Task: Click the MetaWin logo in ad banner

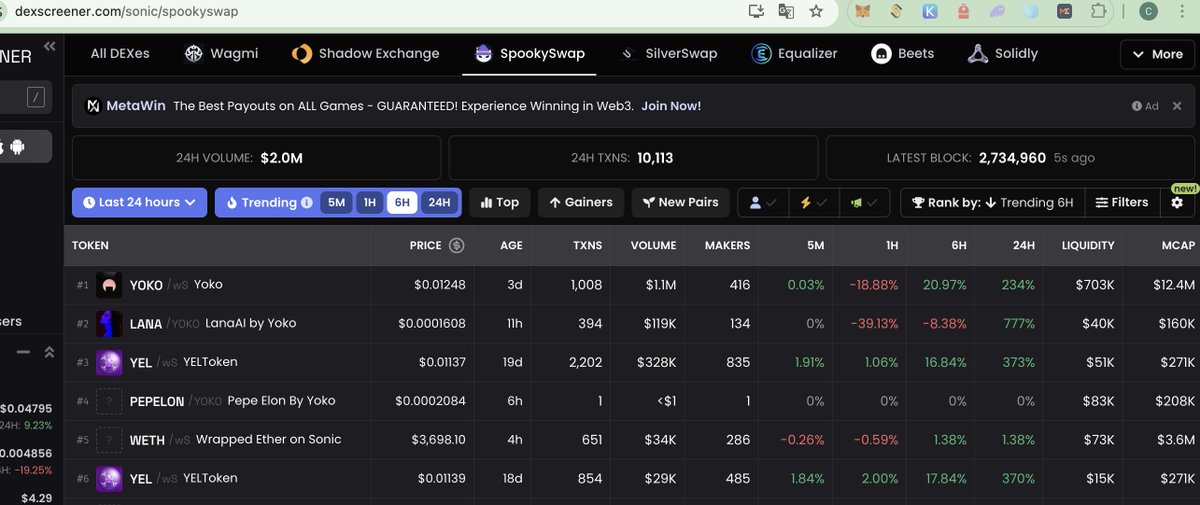Action: pos(94,106)
